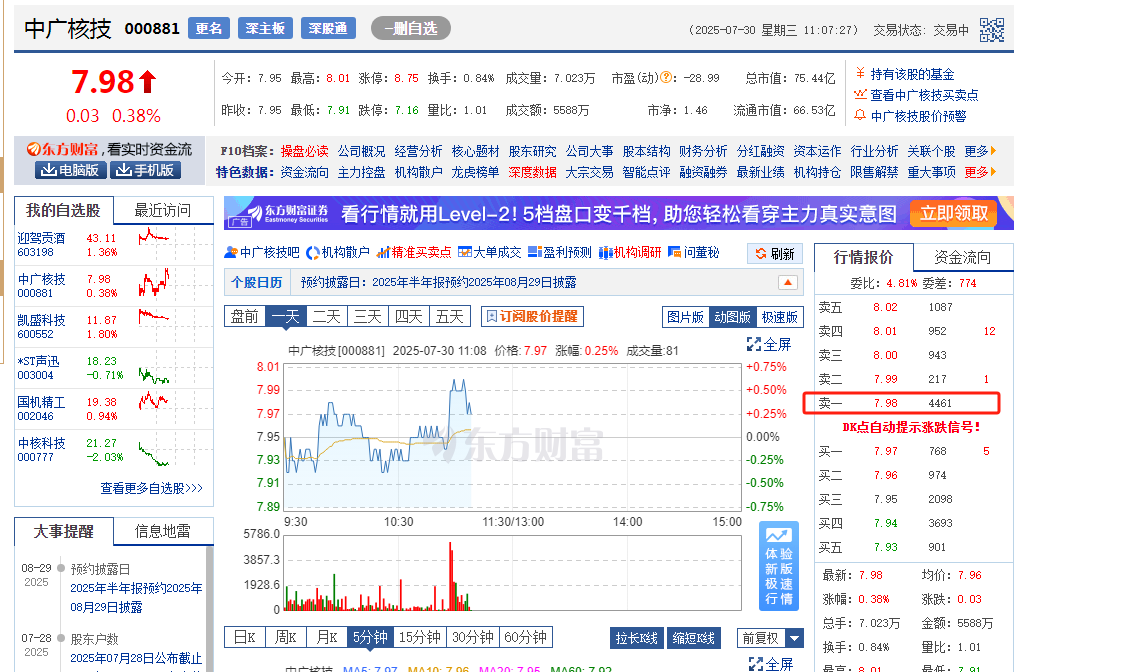Click the 国机精工 mini trend chart
The height and width of the screenshot is (672, 1147).
coord(154,401)
